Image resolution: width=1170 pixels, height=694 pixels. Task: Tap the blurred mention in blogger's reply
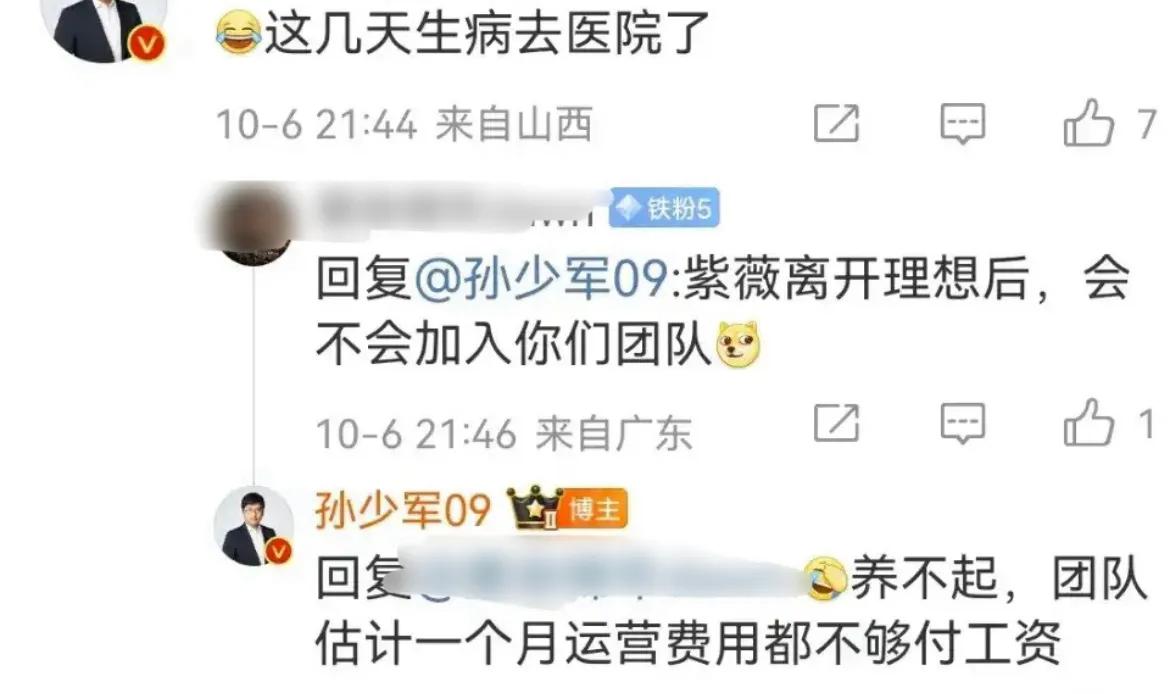604,577
